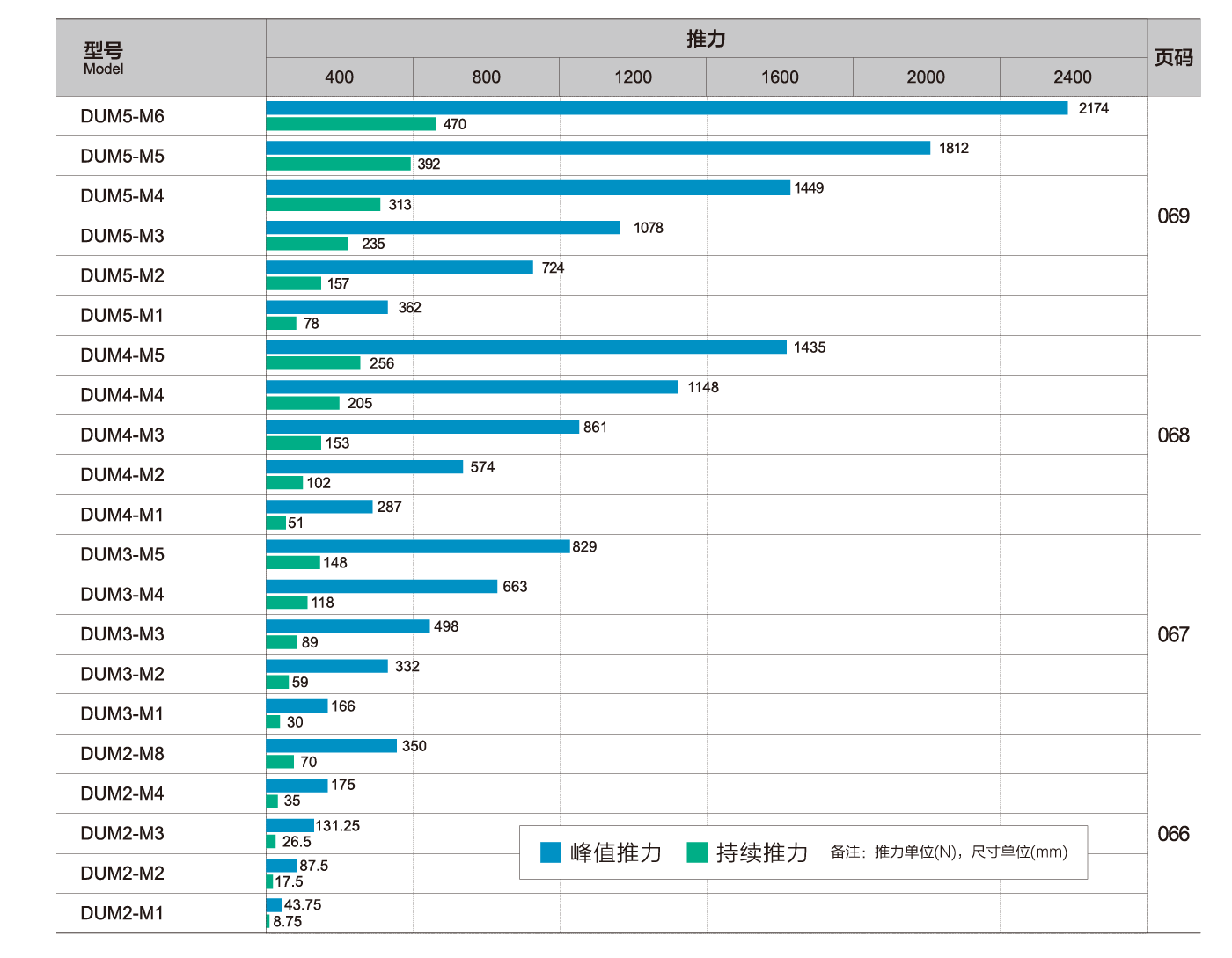Click the DUM5-M6 blue peak thrust bar

tap(667, 108)
